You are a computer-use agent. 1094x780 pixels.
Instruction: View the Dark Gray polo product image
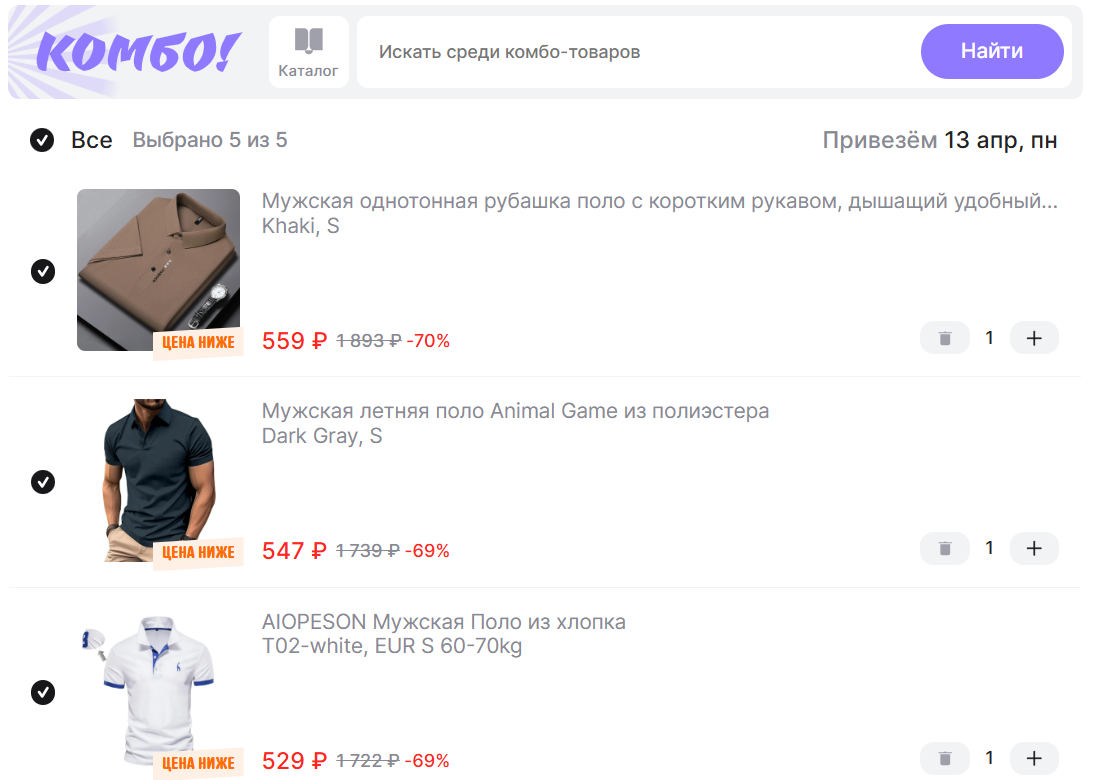click(158, 480)
